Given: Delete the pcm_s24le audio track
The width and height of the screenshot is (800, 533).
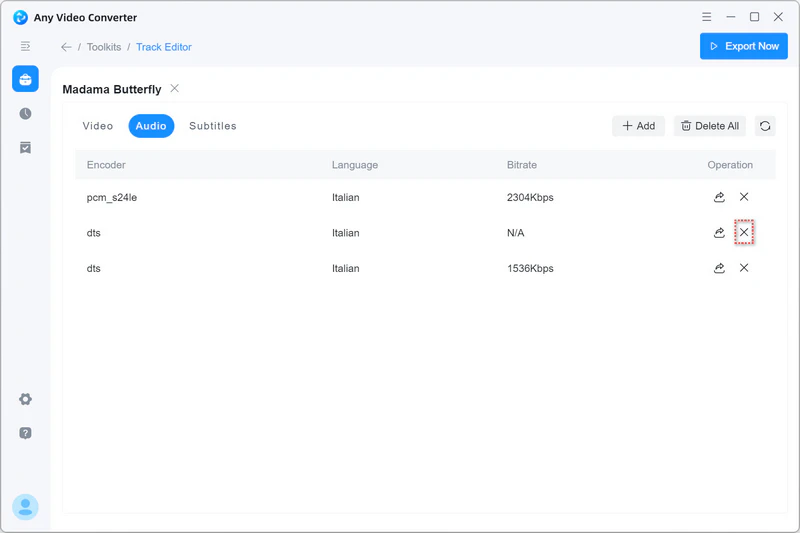Looking at the screenshot, I should coord(744,197).
